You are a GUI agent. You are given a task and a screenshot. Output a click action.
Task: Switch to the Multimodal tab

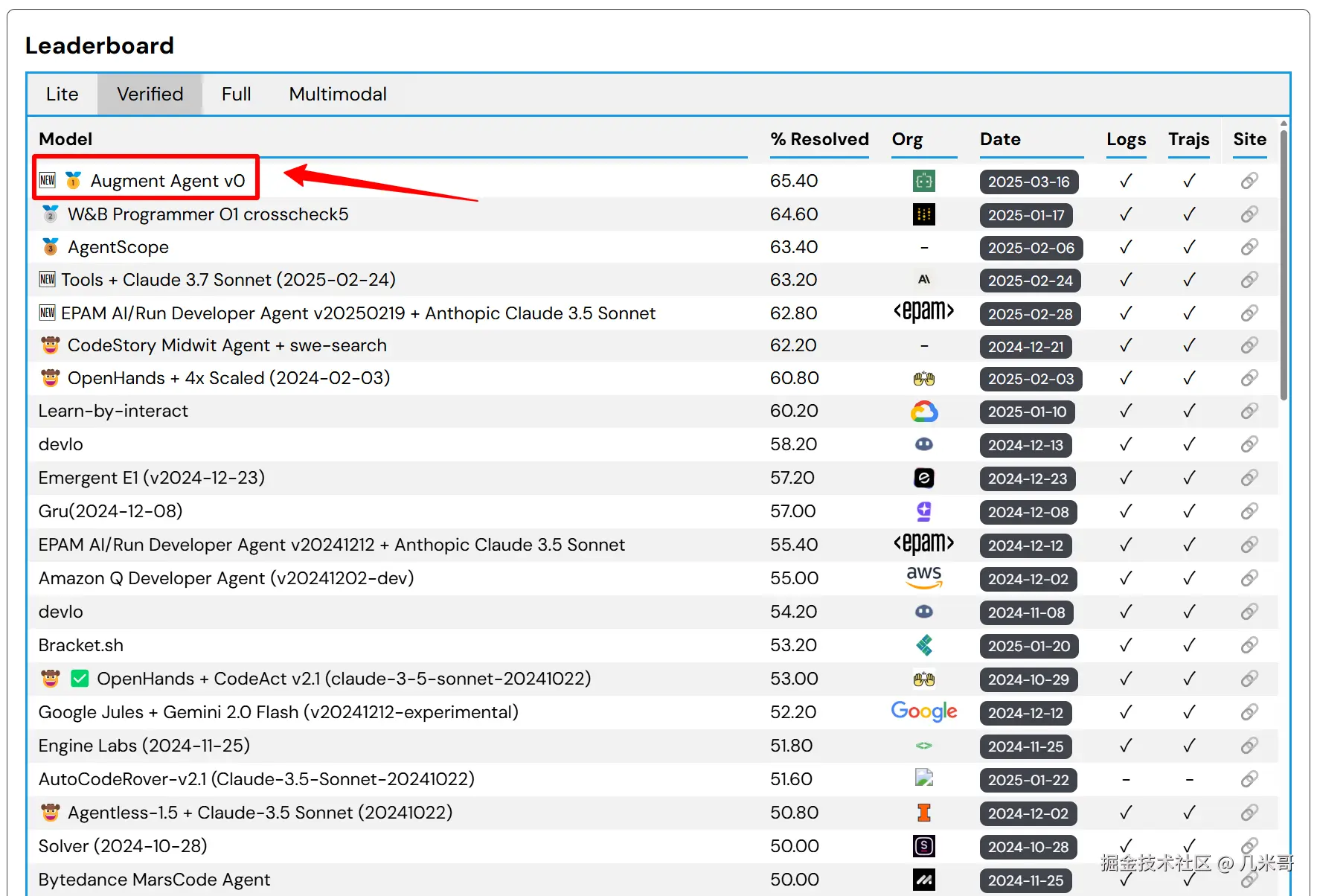pyautogui.click(x=338, y=95)
